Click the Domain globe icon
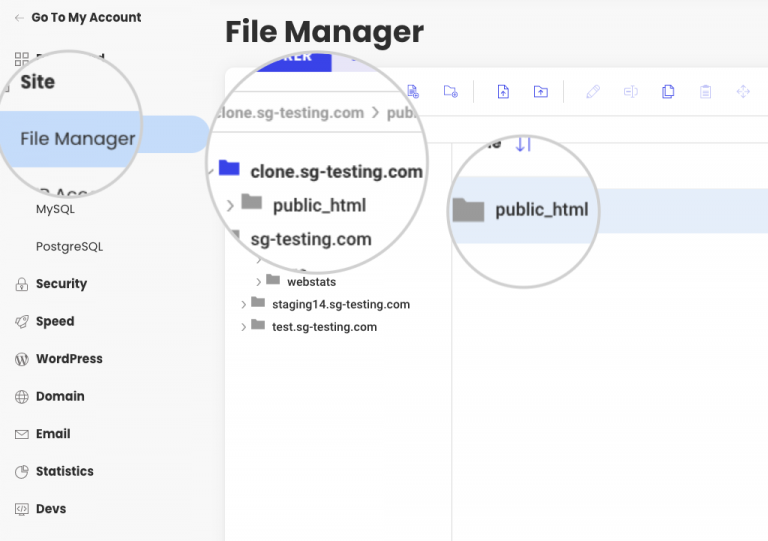Viewport: 768px width, 541px height. [22, 397]
